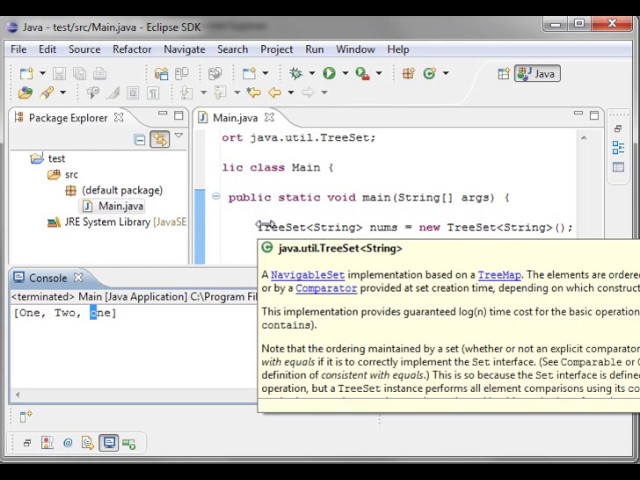This screenshot has width=640, height=480.
Task: Click the bottom sidebar table view icon
Action: (x=618, y=167)
